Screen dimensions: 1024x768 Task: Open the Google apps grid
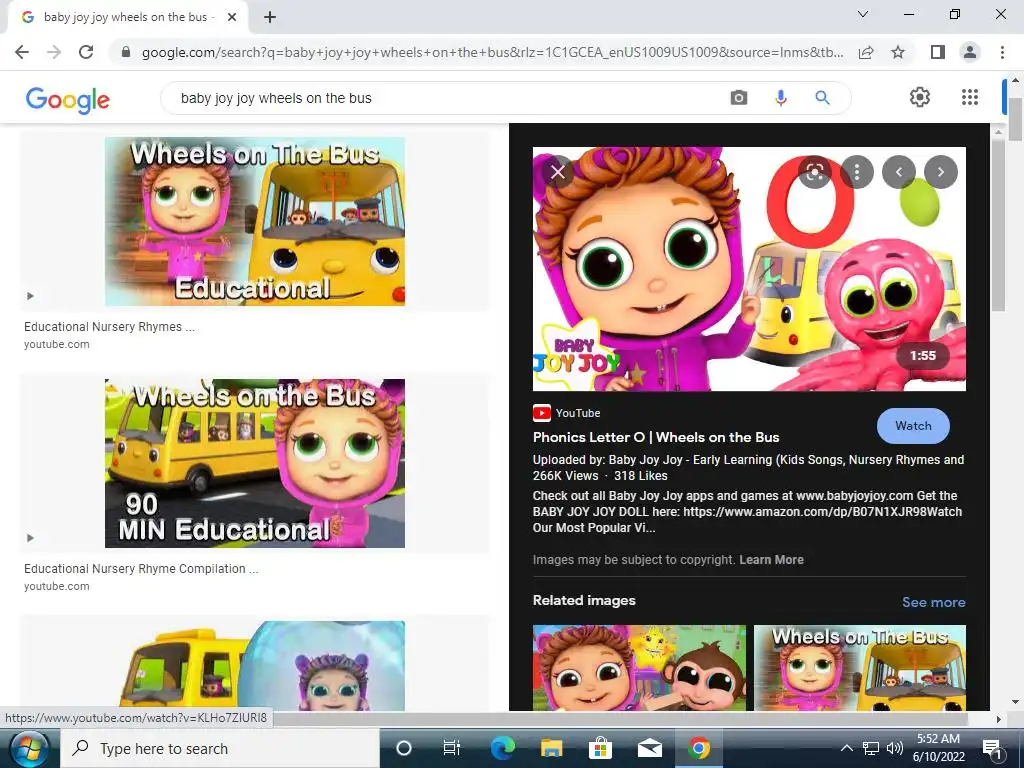970,97
